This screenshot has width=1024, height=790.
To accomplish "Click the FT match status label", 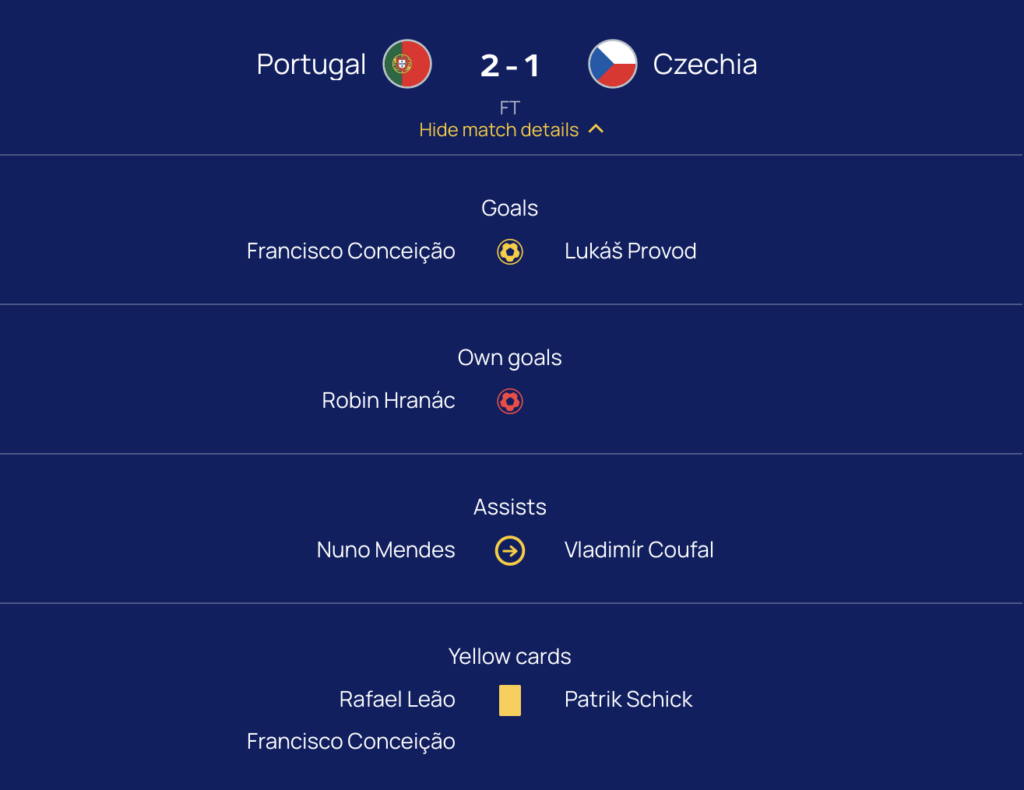I will click(x=510, y=108).
